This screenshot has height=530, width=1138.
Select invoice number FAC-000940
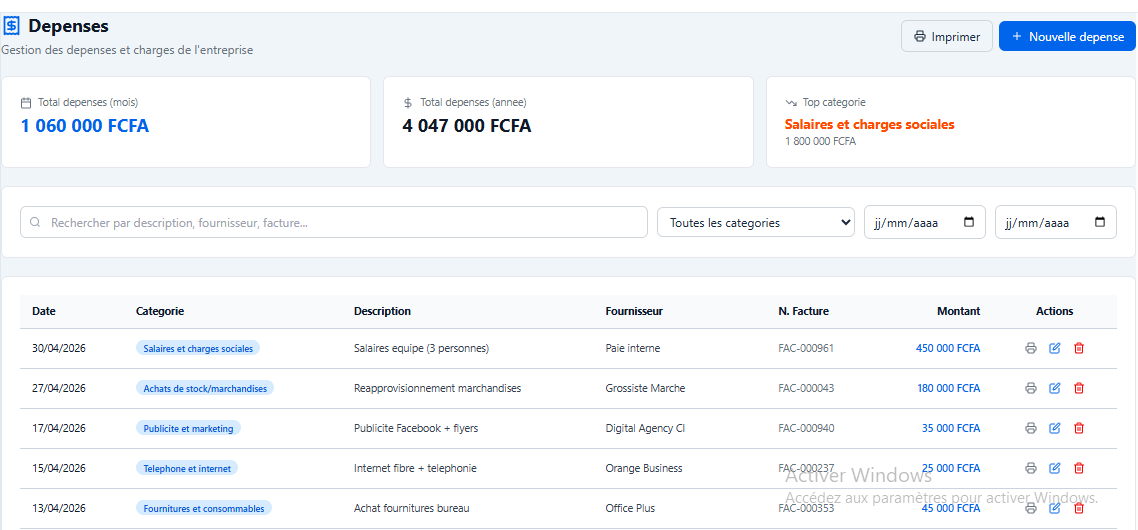[x=806, y=428]
